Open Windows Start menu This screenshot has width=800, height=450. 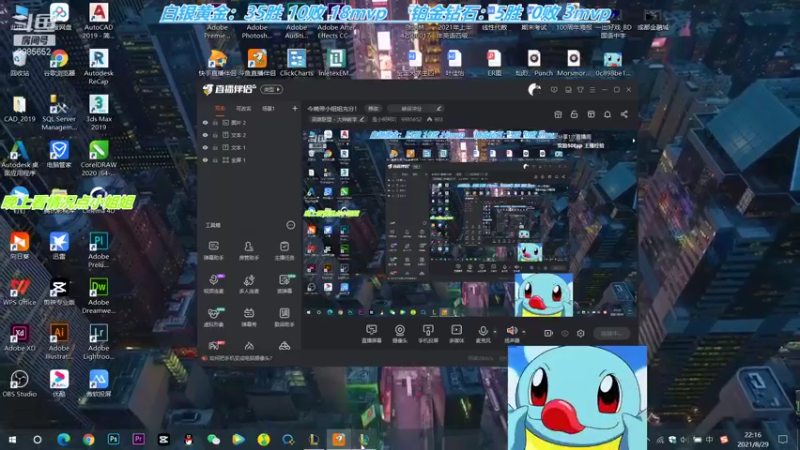pyautogui.click(x=12, y=439)
